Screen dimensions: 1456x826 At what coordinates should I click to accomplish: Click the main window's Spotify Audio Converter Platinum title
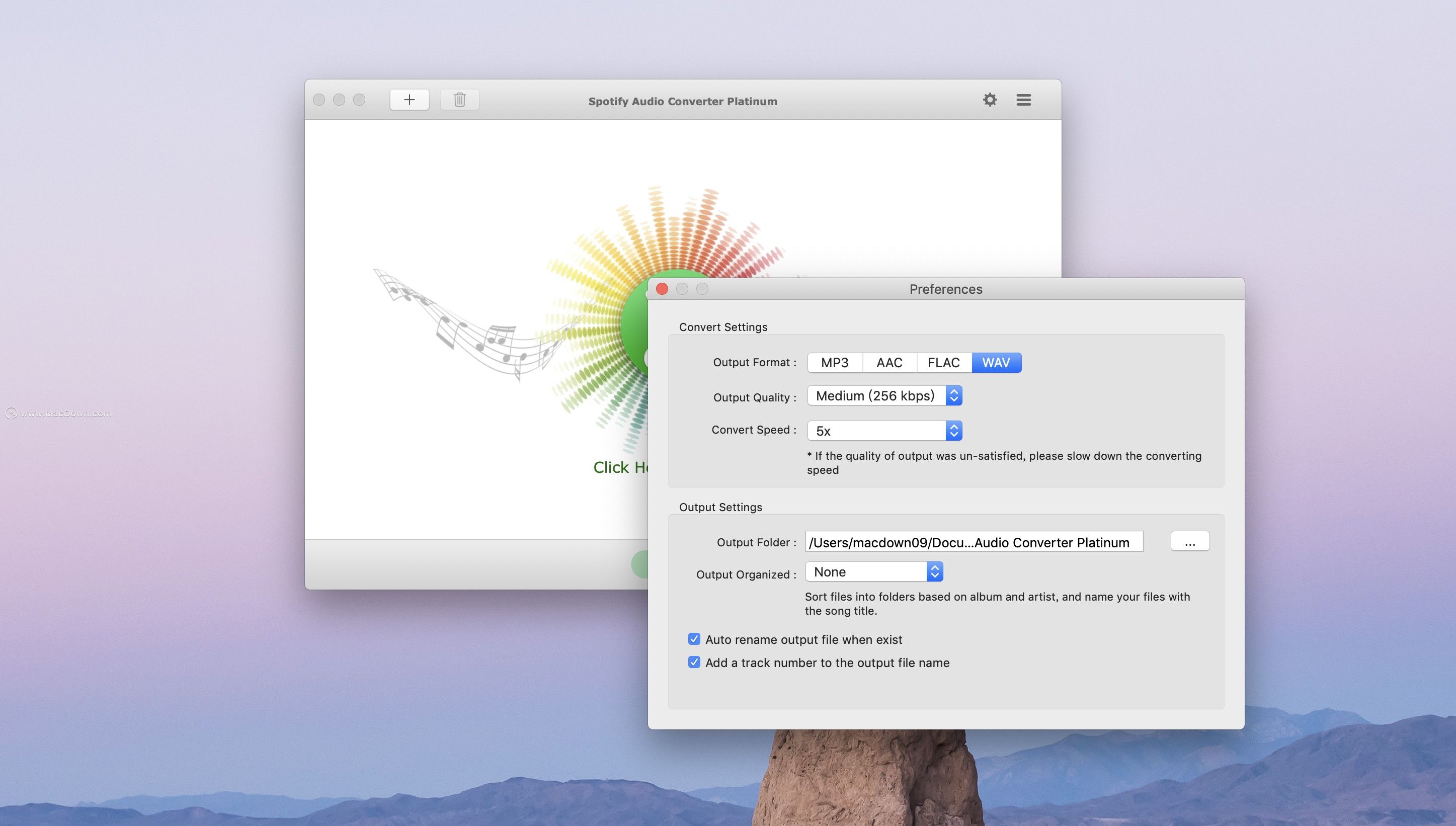(683, 101)
